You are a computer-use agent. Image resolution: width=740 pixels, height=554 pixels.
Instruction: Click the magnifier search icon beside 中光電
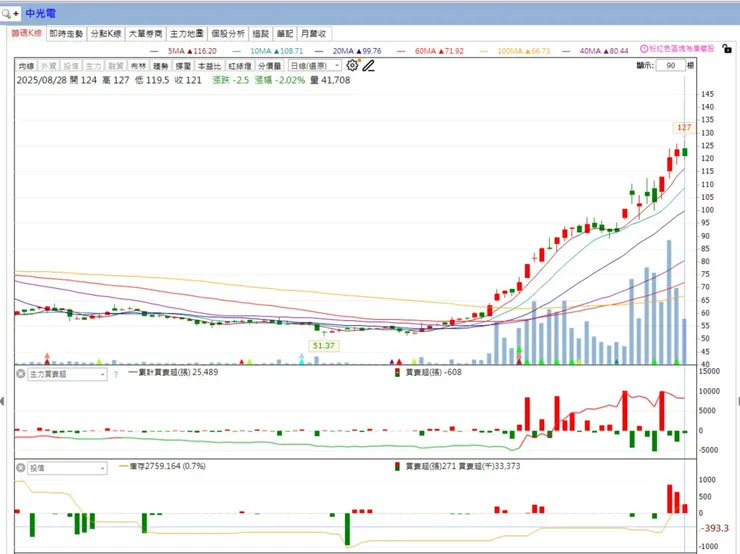(7, 14)
